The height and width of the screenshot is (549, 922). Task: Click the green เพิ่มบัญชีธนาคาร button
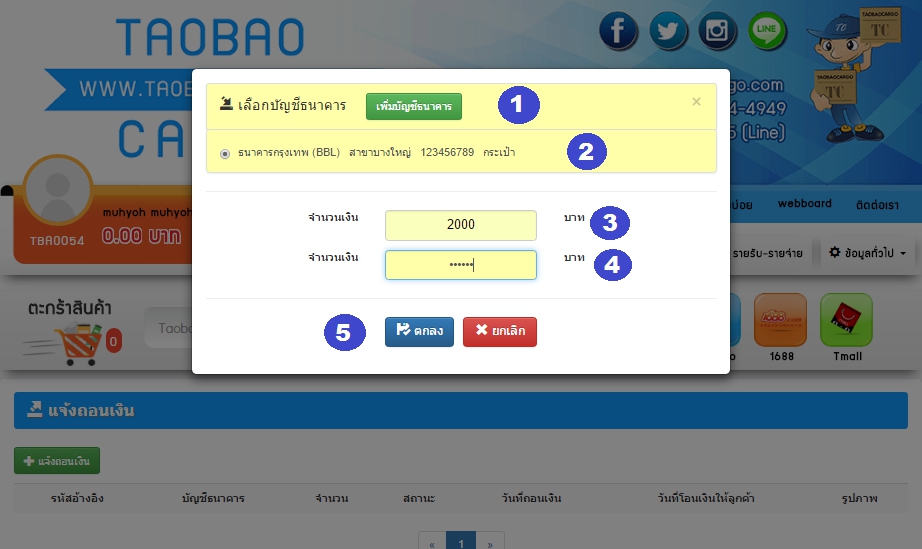tap(413, 106)
